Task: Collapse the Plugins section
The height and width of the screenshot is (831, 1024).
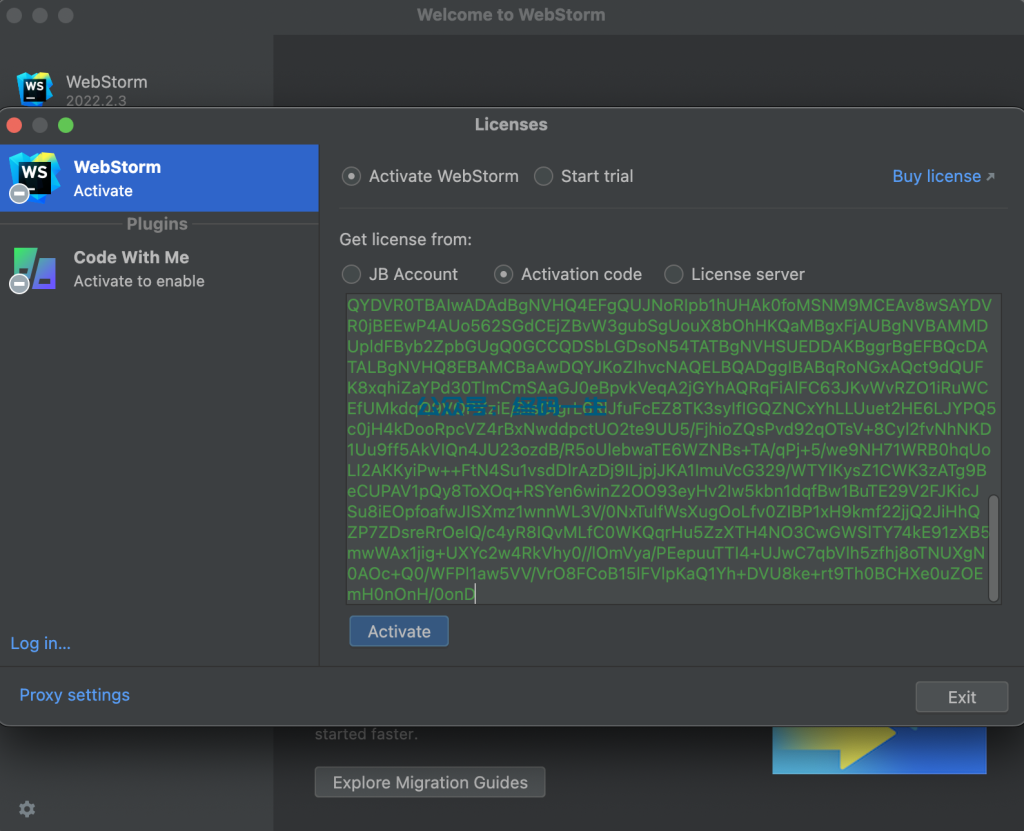Action: click(x=157, y=223)
